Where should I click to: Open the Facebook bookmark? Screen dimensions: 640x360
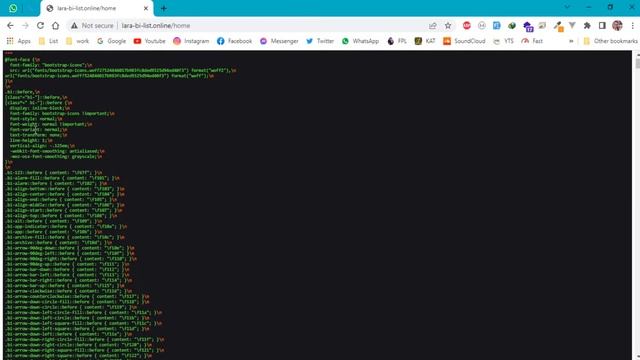(x=235, y=41)
